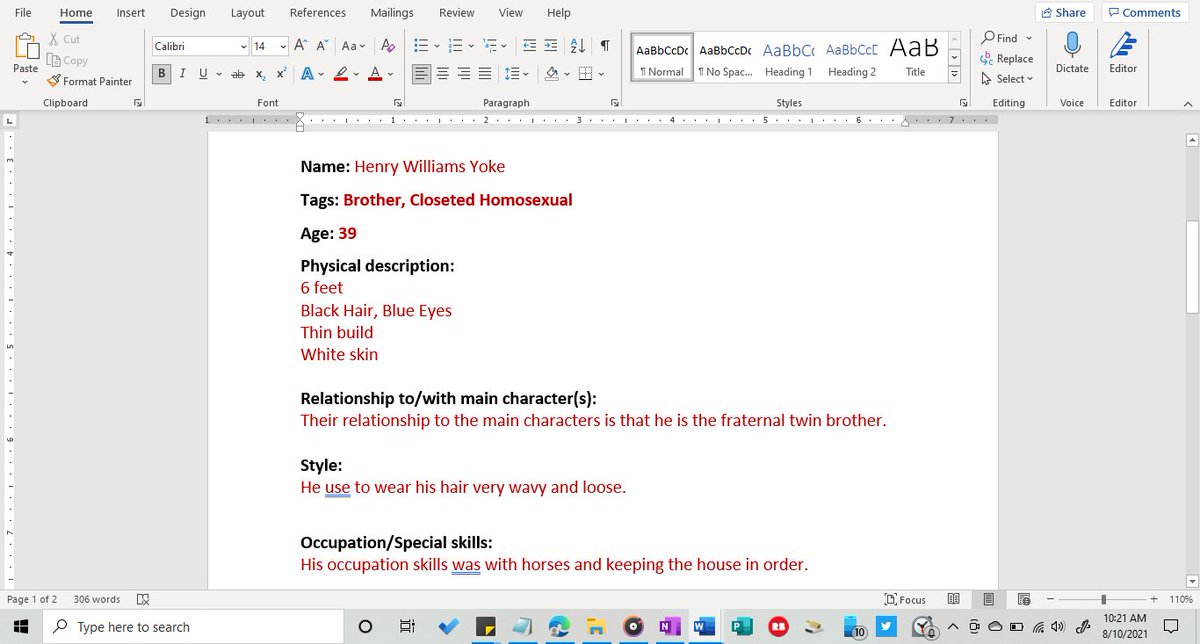Viewport: 1200px width, 644px height.
Task: Switch to Web Layout view
Action: tap(1023, 600)
